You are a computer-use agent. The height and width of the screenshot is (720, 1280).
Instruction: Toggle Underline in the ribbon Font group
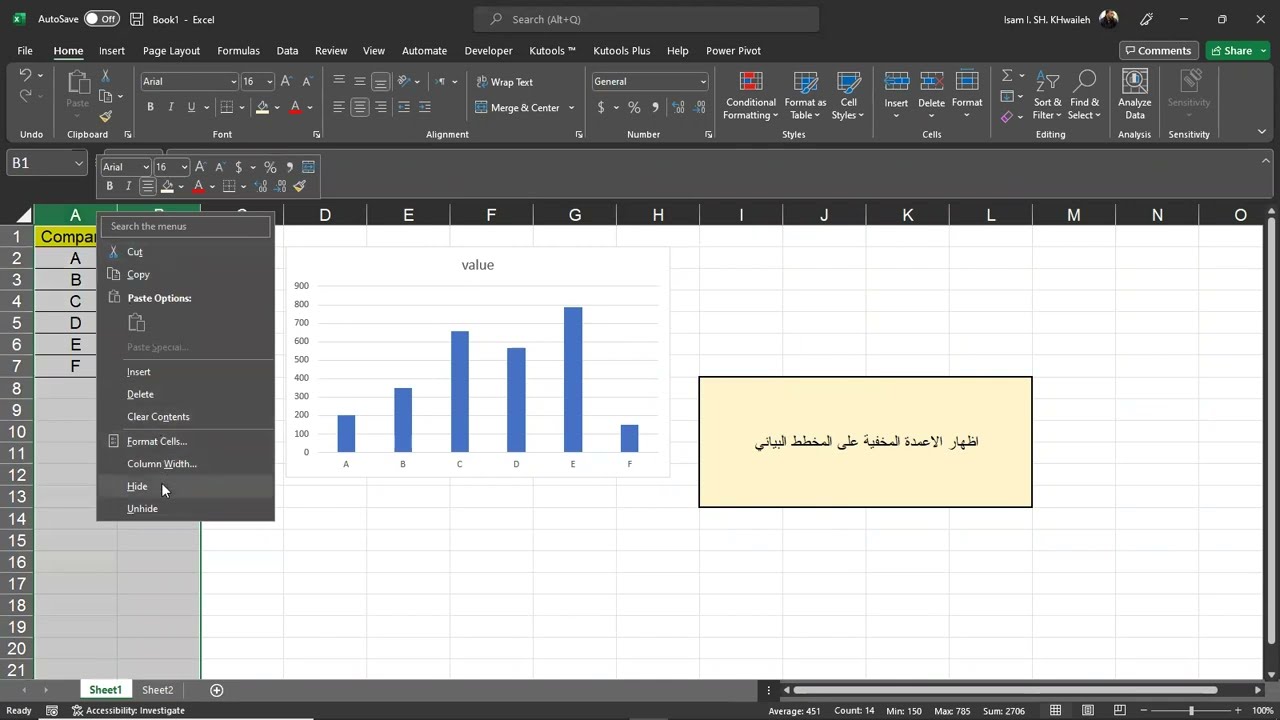(x=191, y=107)
